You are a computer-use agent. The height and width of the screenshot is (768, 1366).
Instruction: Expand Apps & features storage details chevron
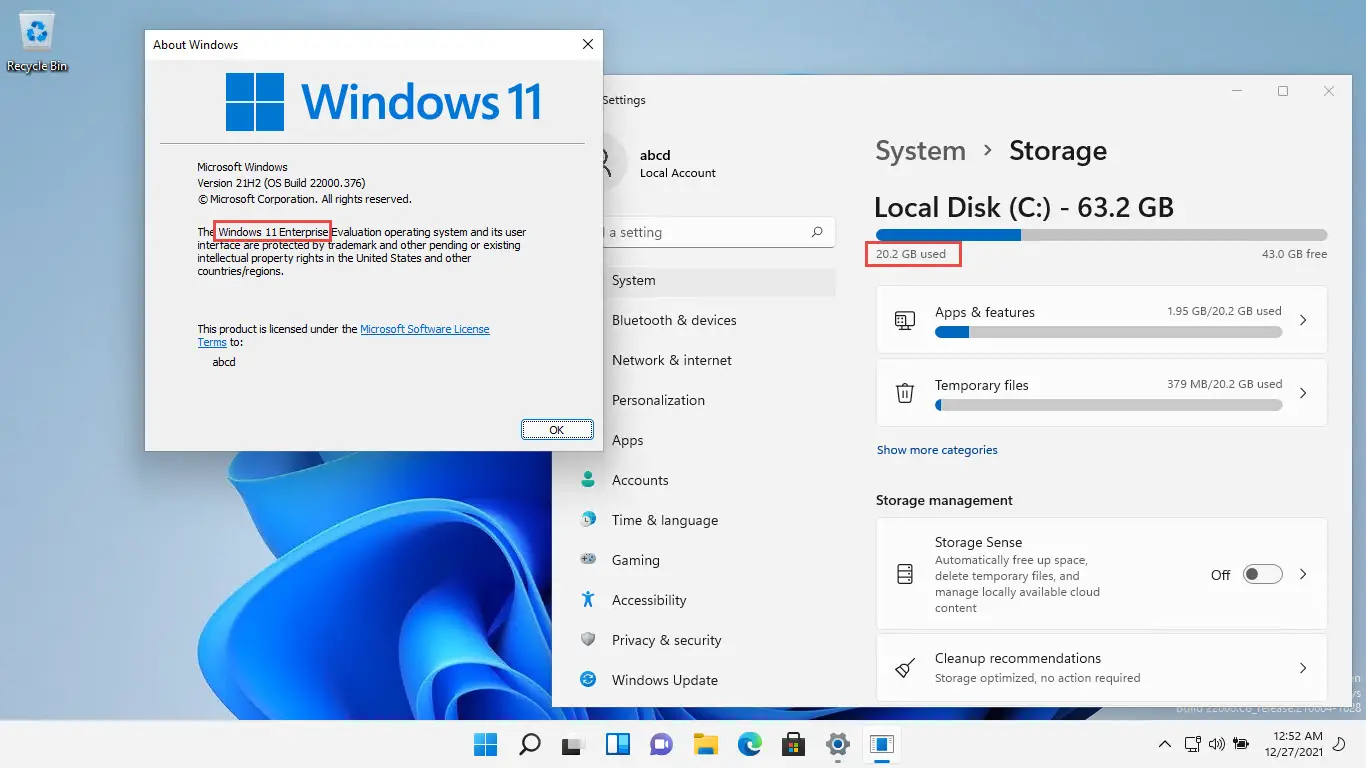click(1303, 320)
